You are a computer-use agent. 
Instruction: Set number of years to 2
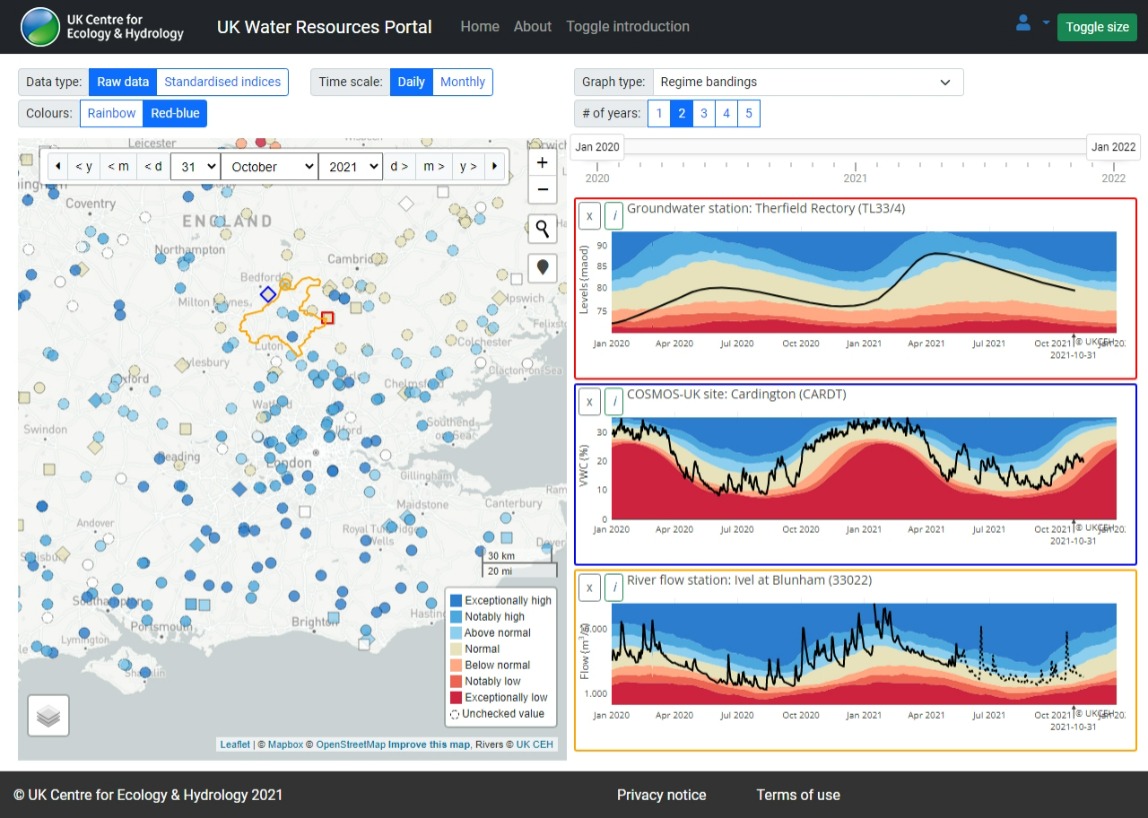[x=681, y=114]
